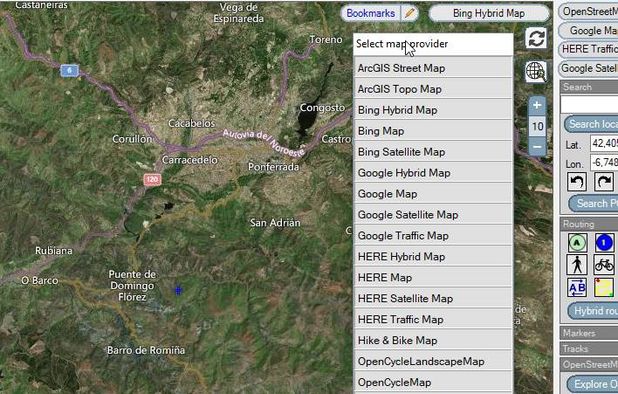Click the Google Map quick button
Viewport: 618px width, 394px height.
588,30
